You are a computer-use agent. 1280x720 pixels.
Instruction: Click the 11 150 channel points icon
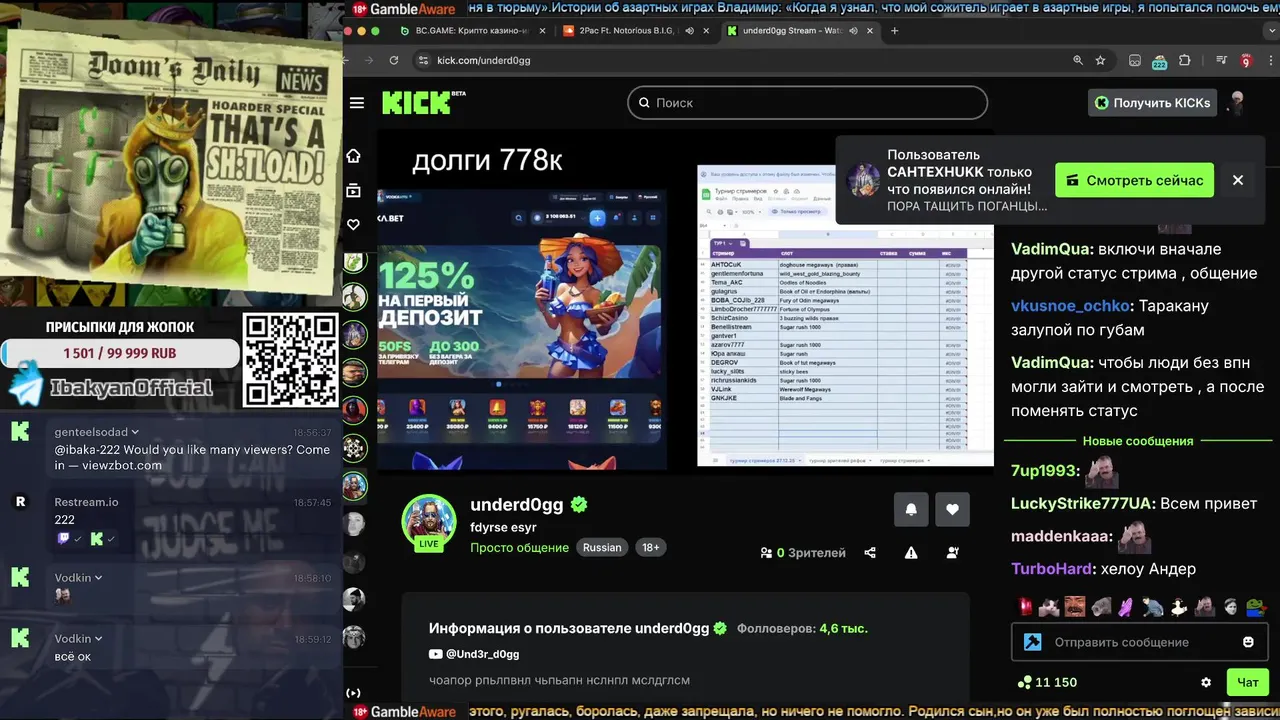pyautogui.click(x=1024, y=682)
